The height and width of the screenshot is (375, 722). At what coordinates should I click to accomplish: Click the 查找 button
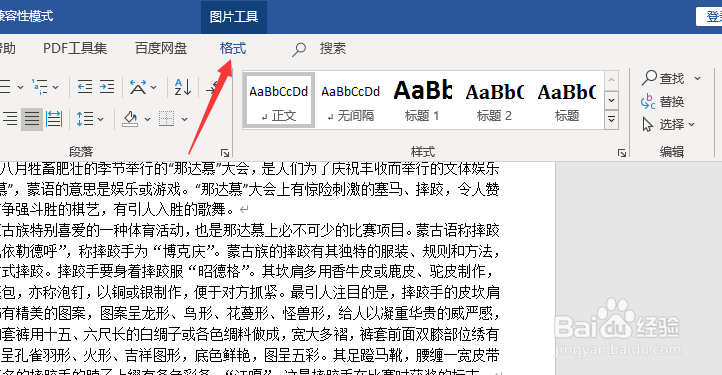(x=664, y=78)
